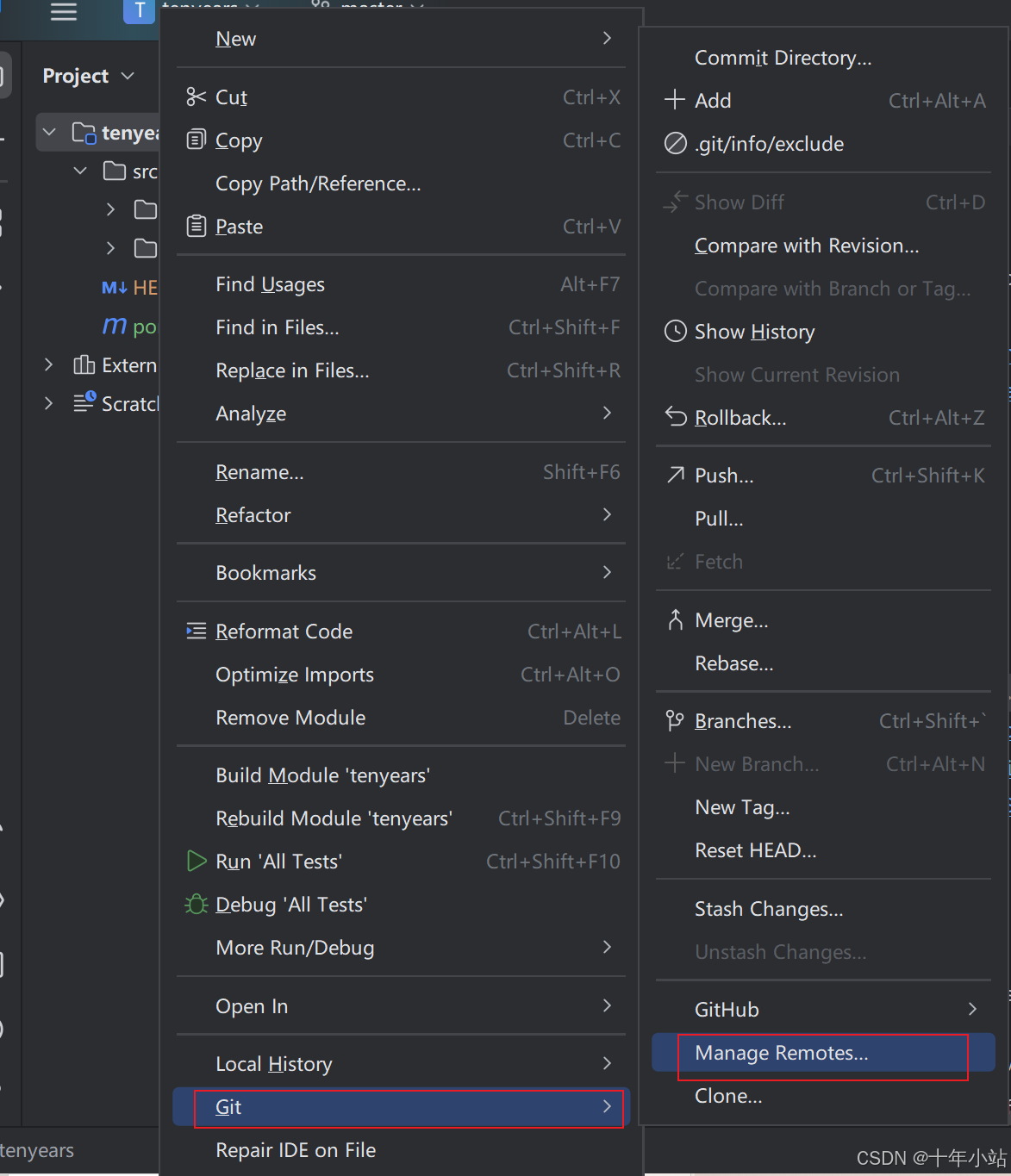Click the tenyears status bar breadcrumb
The height and width of the screenshot is (1176, 1011).
37,1151
